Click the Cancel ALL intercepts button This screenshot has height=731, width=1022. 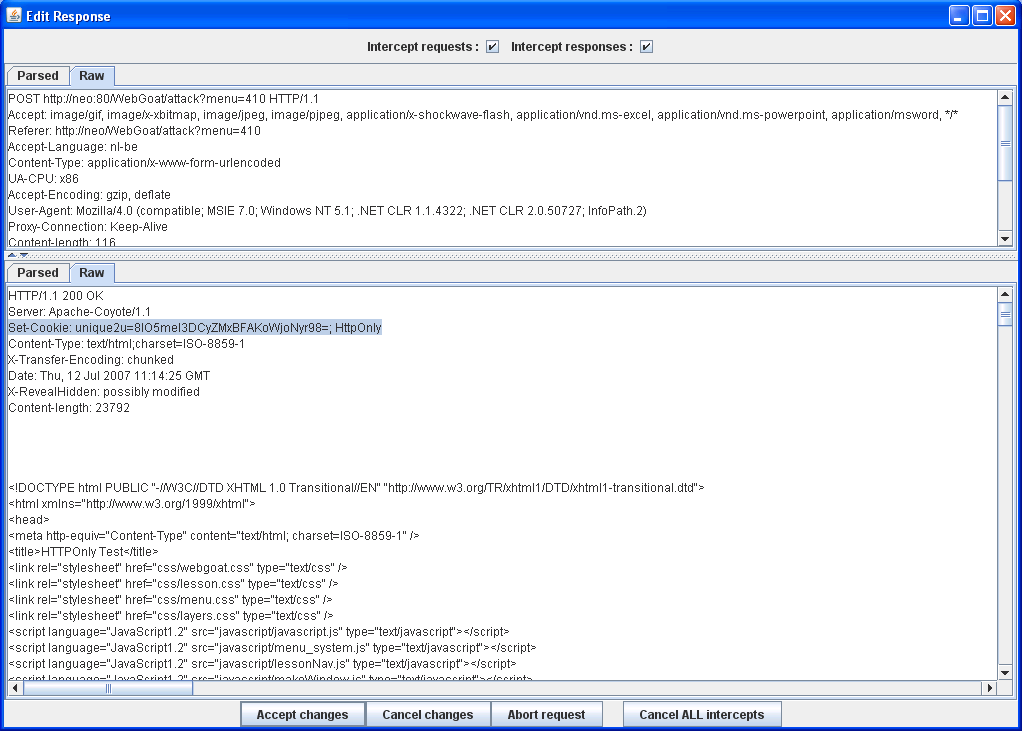pyautogui.click(x=701, y=715)
